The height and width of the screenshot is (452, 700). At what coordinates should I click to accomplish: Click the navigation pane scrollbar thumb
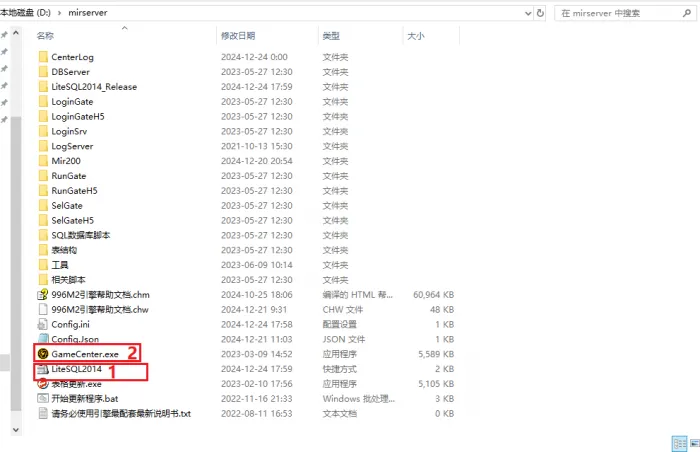16,264
